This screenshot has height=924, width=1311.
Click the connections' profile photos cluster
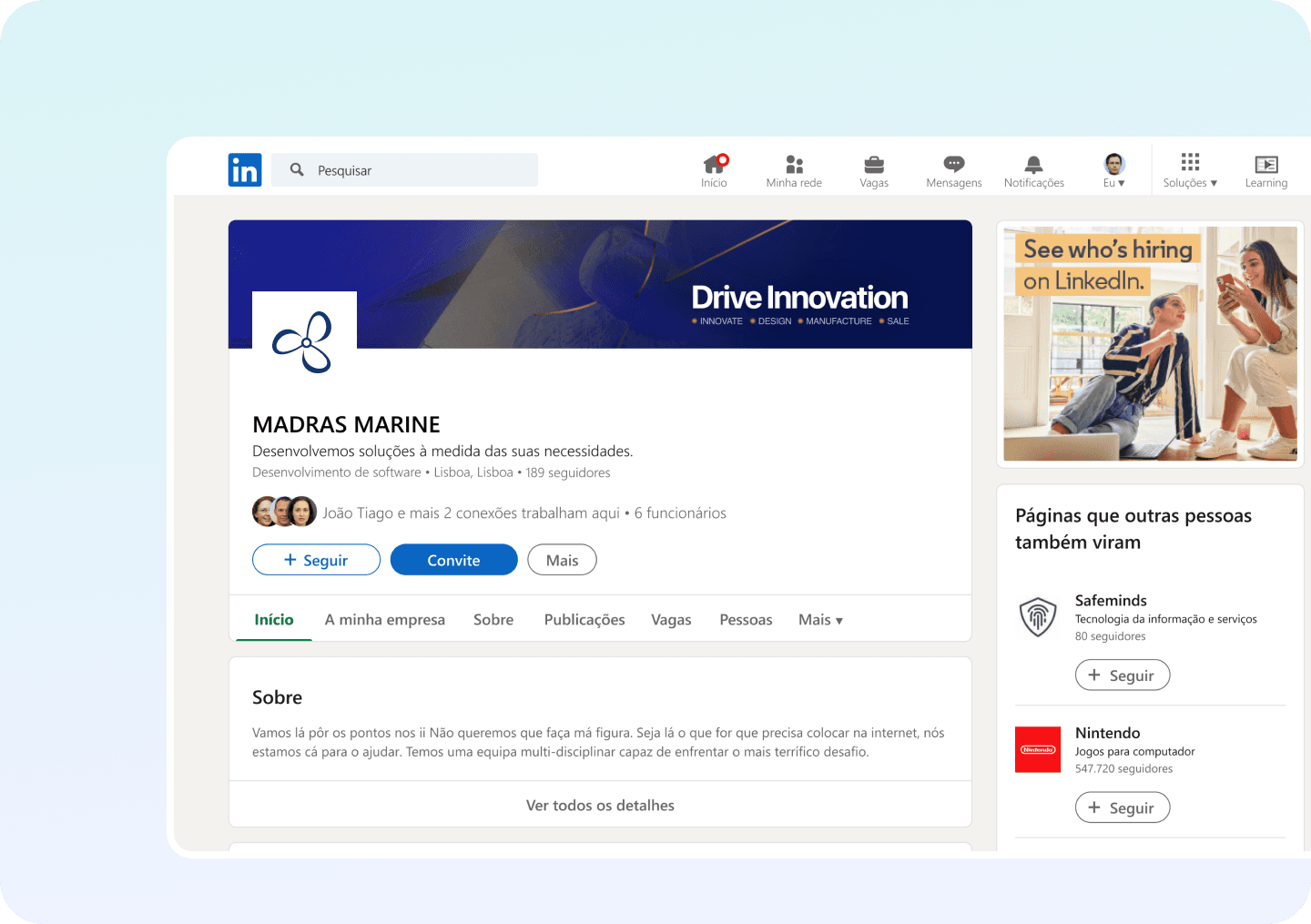[x=284, y=512]
